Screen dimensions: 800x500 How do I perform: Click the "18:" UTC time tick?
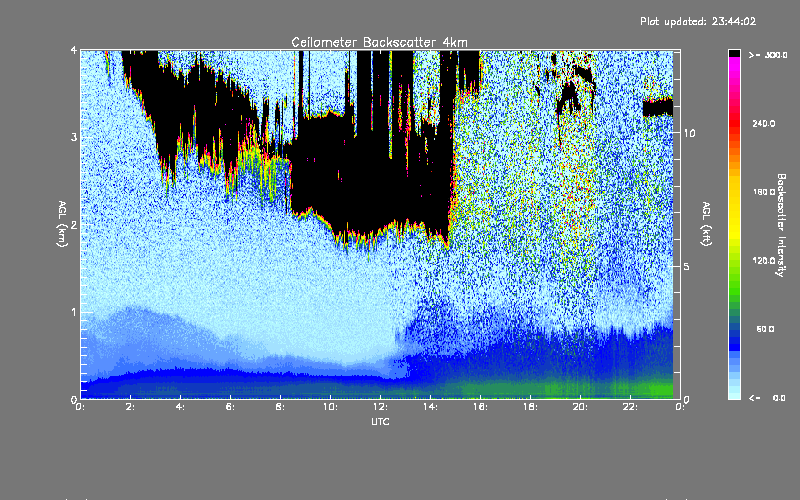531,407
